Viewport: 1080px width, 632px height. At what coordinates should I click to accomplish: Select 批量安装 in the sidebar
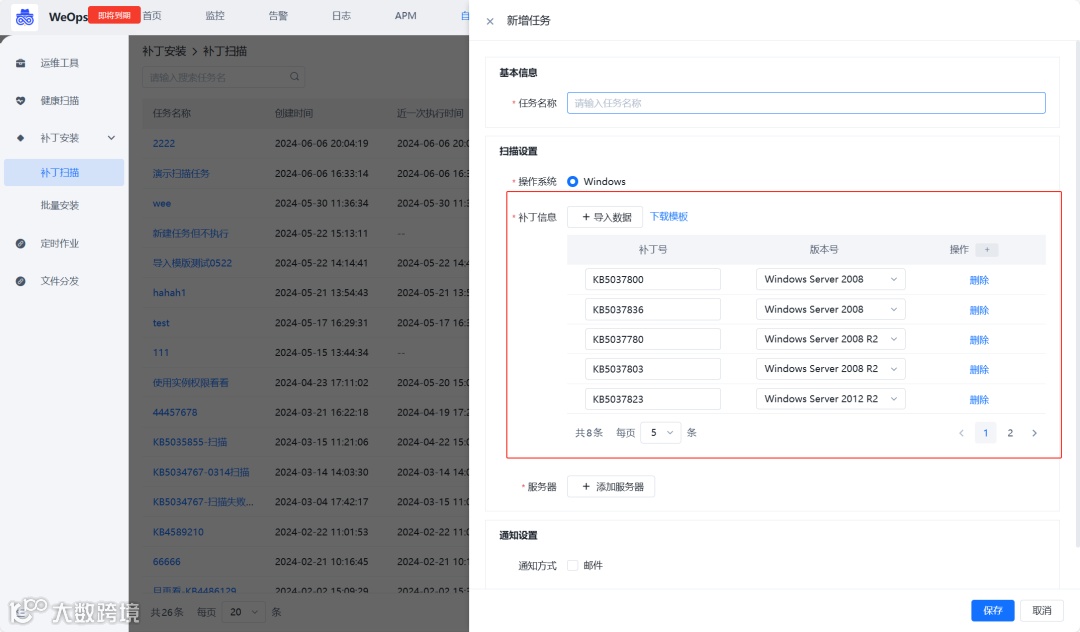pyautogui.click(x=59, y=205)
